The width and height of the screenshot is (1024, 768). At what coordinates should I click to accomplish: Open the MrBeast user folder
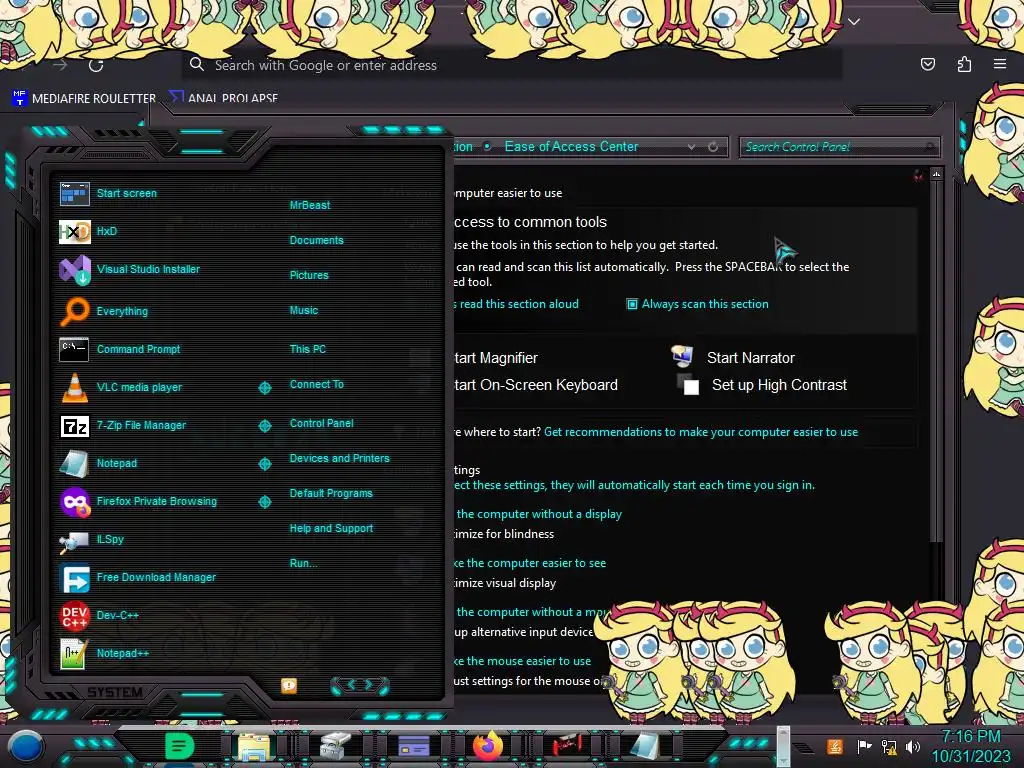310,205
